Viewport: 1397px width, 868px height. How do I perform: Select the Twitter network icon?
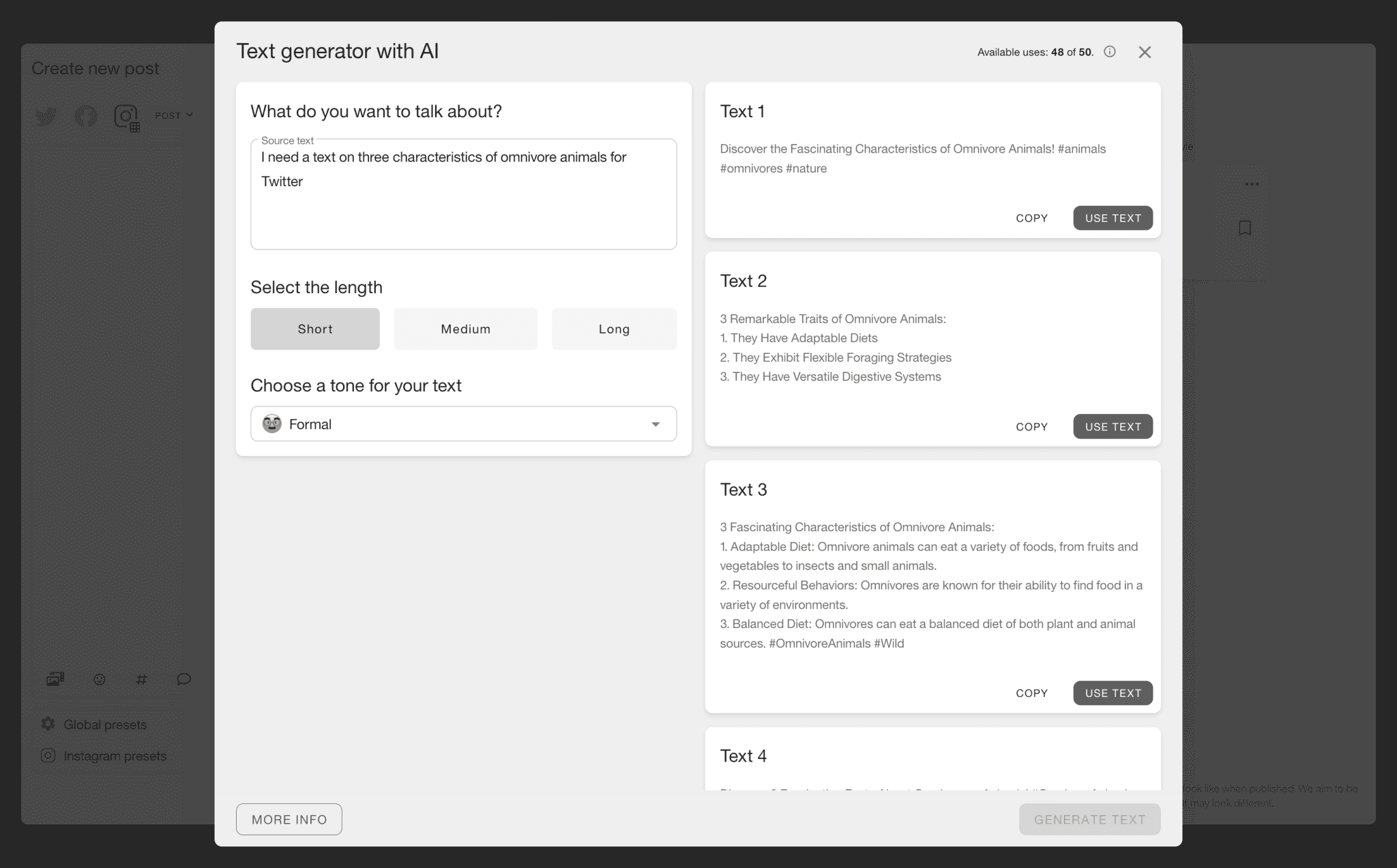tap(46, 116)
